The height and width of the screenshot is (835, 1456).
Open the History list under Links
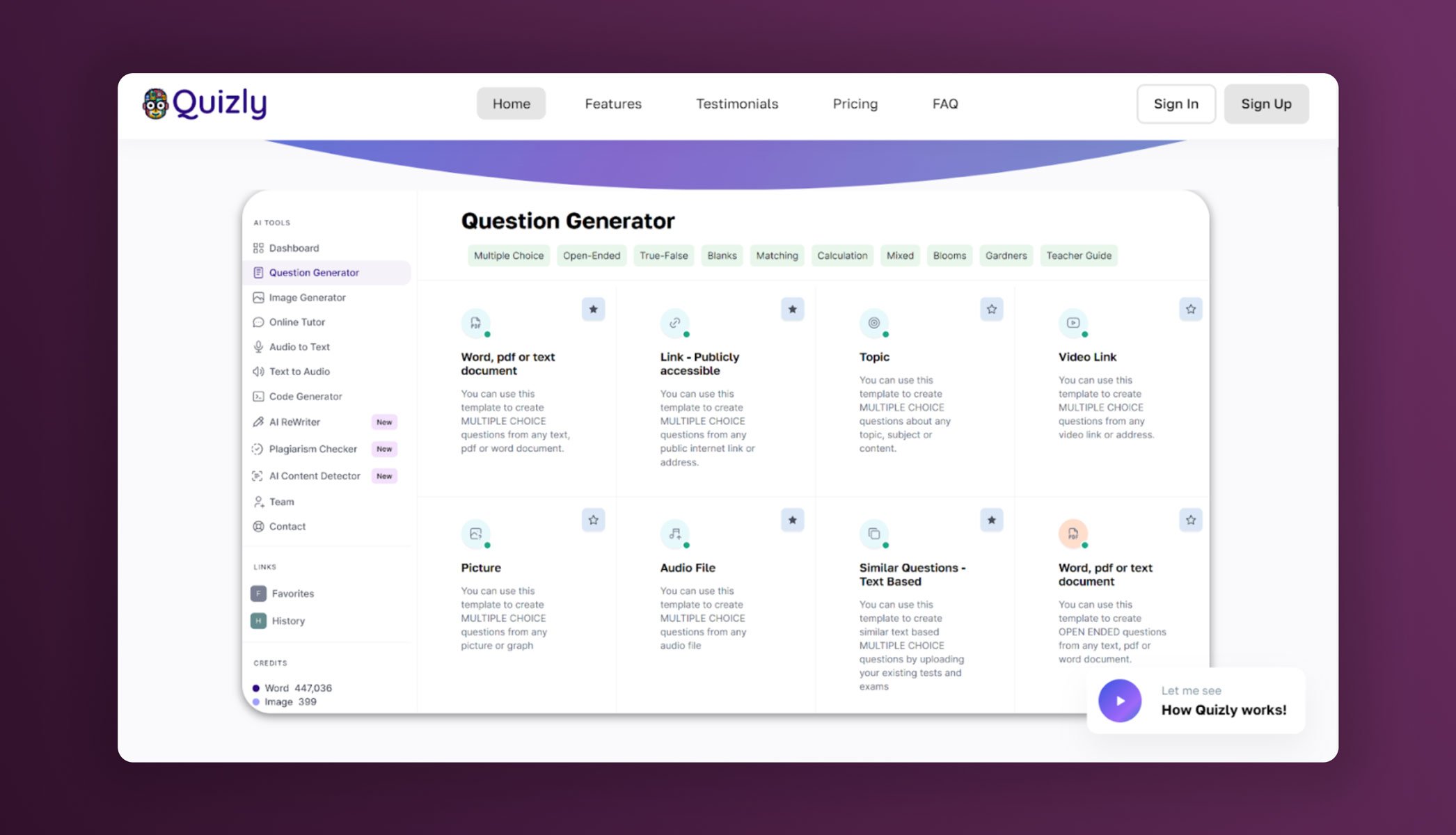pyautogui.click(x=288, y=621)
